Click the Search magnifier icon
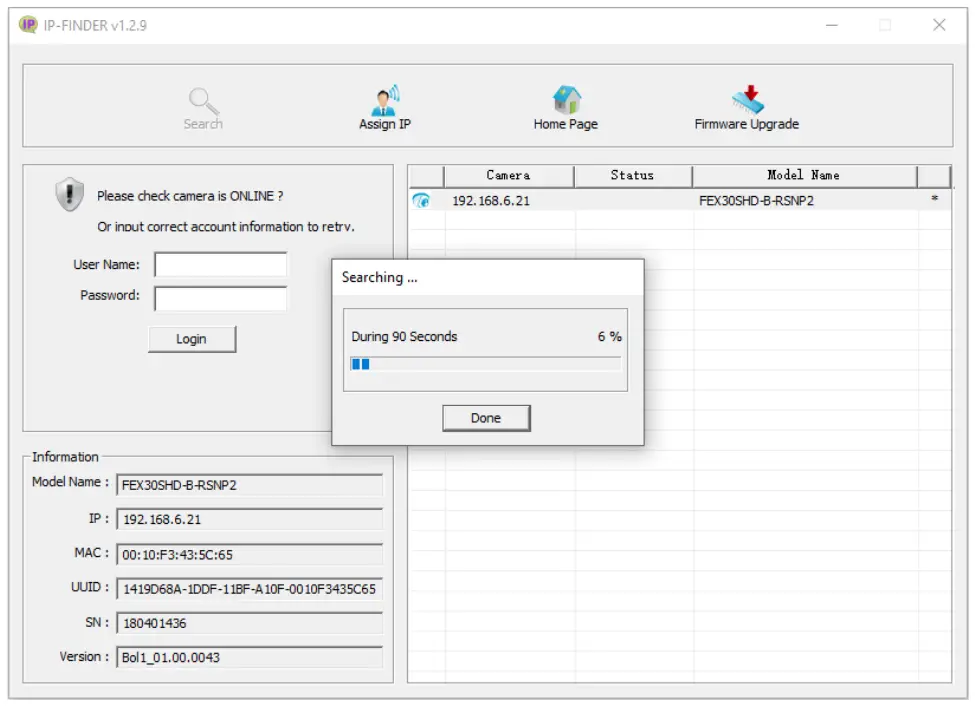This screenshot has height=706, width=975. (x=203, y=101)
